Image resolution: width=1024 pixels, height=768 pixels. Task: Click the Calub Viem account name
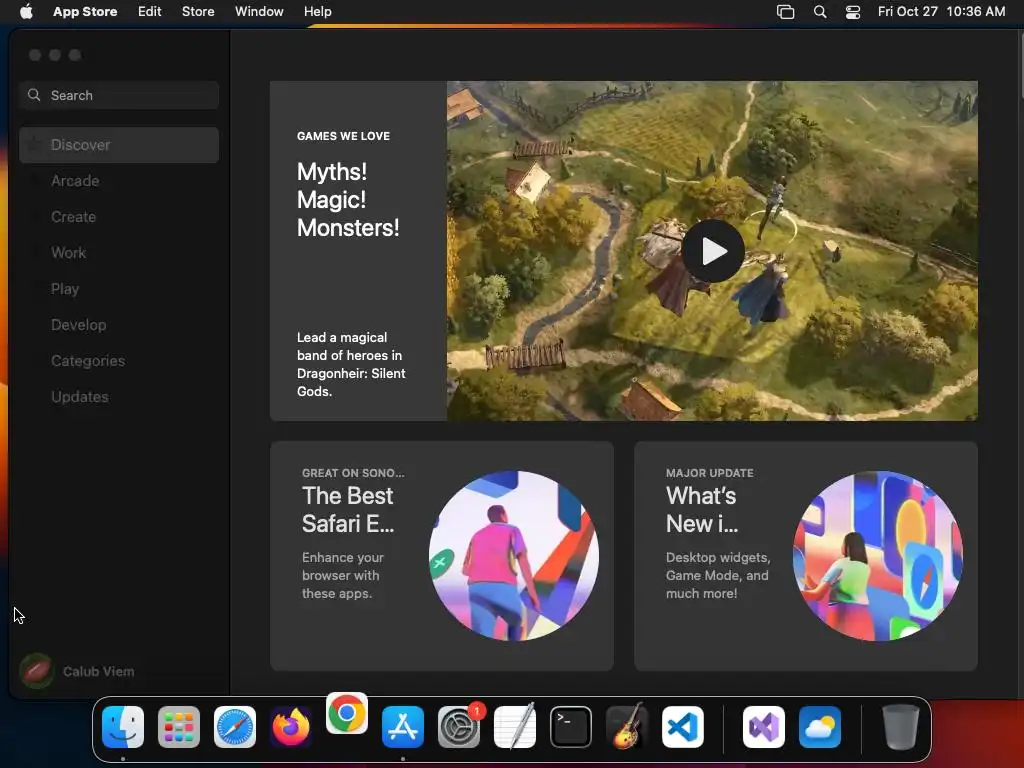(x=99, y=671)
